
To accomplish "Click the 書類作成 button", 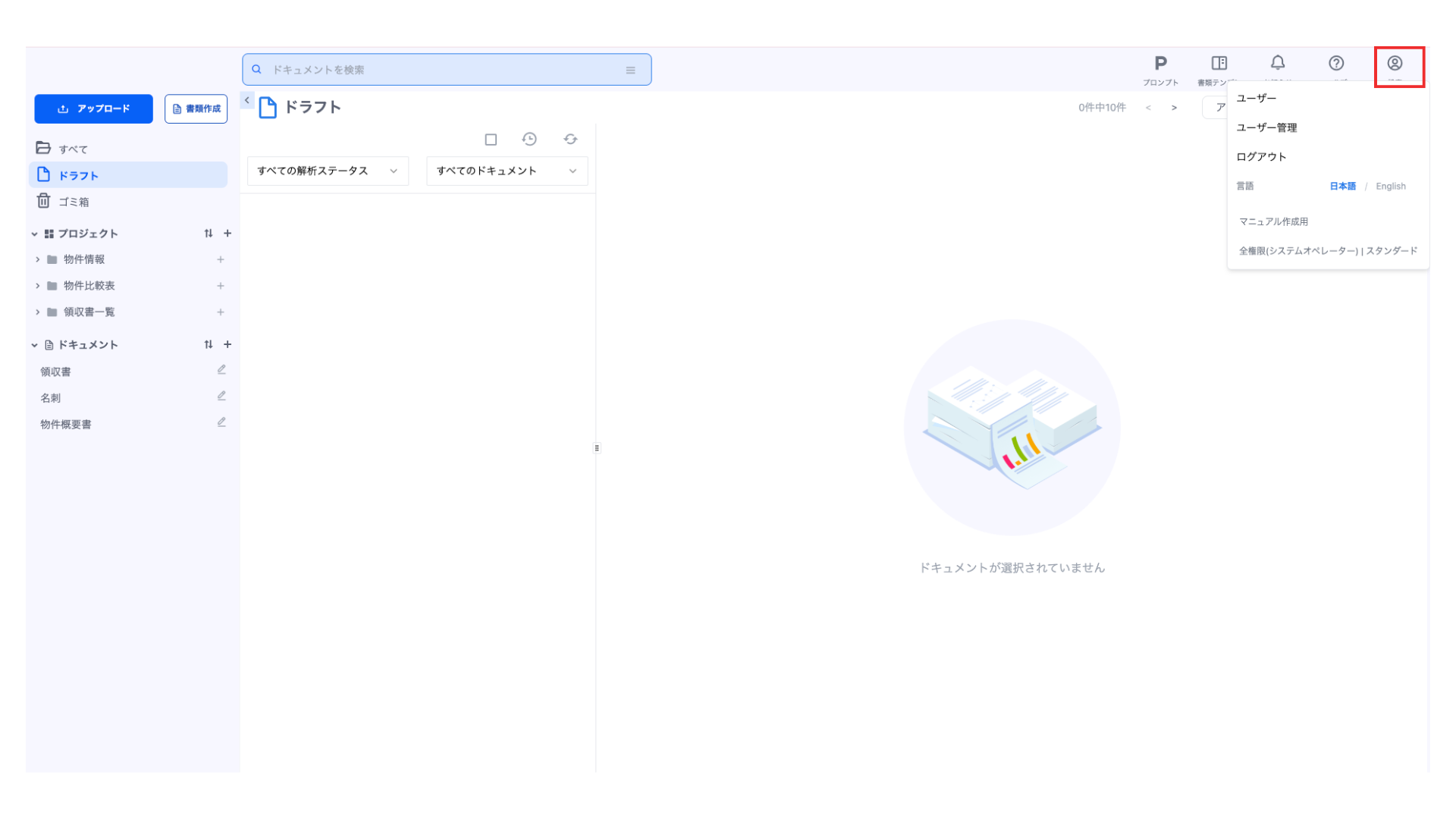I will click(x=196, y=109).
